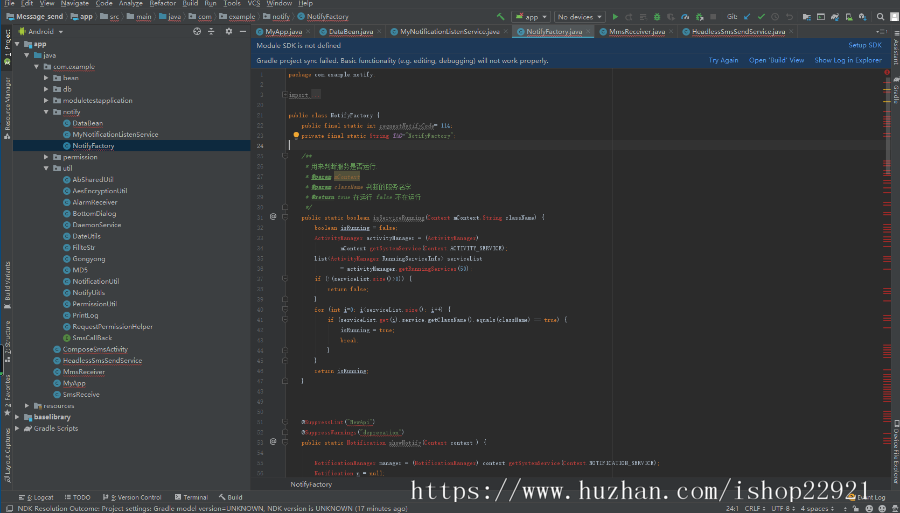Select NotificationUtil in the project tree

tap(95, 281)
